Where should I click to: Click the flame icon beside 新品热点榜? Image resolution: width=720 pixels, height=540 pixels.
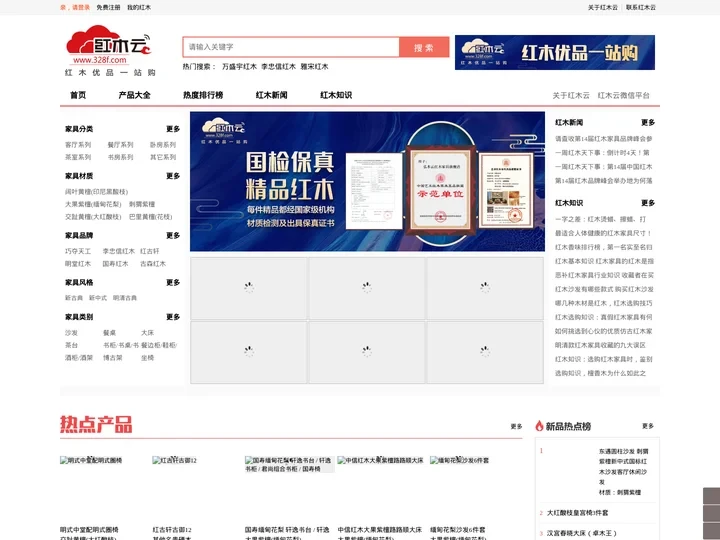[x=540, y=426]
